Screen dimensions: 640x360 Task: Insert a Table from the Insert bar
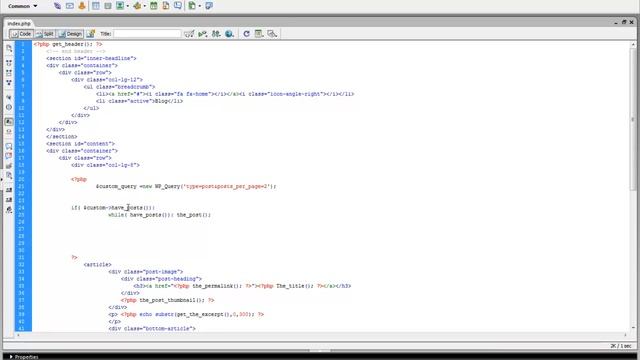tap(96, 6)
